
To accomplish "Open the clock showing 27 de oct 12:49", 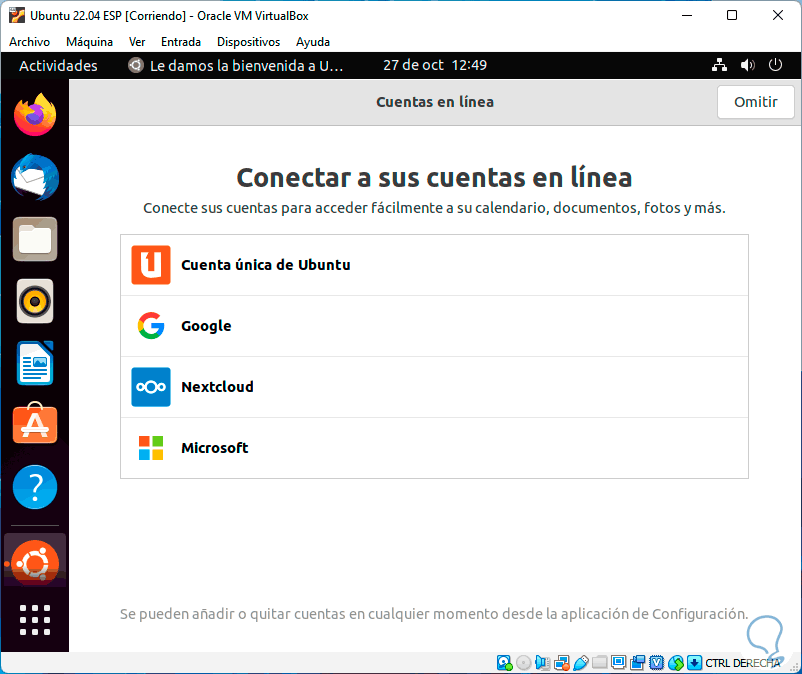I will (x=435, y=65).
